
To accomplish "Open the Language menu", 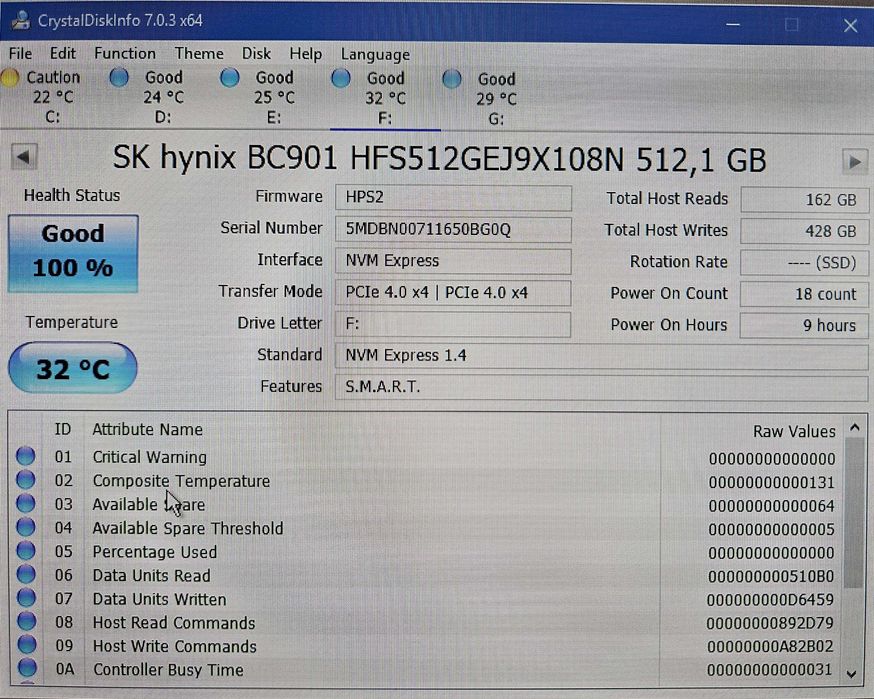I will 375,55.
